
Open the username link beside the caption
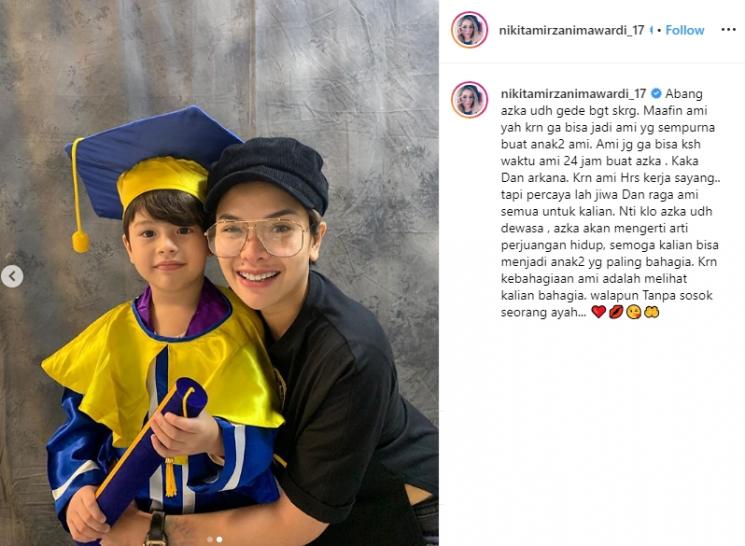pos(573,94)
